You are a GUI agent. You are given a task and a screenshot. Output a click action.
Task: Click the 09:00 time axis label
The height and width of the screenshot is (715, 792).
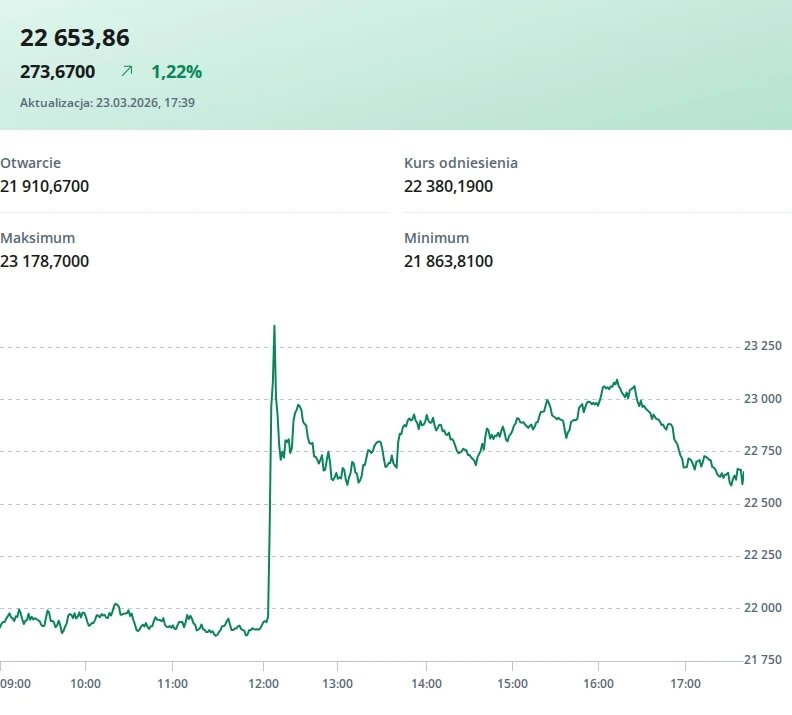15,684
